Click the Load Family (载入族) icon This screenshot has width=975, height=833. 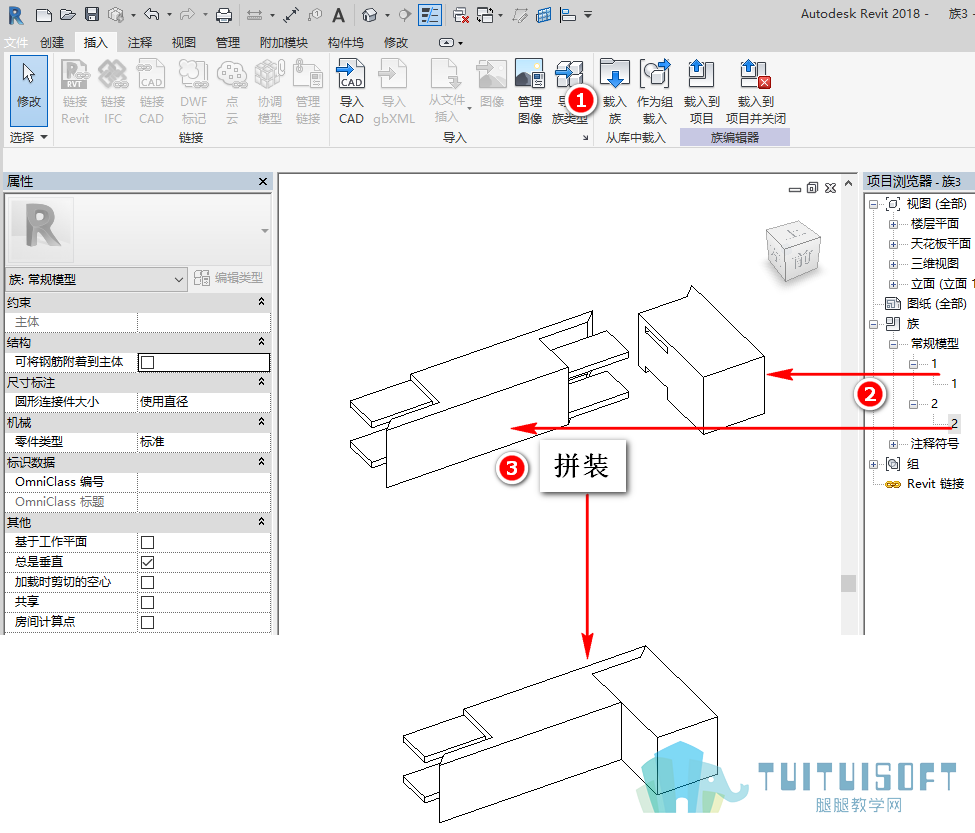(x=614, y=75)
